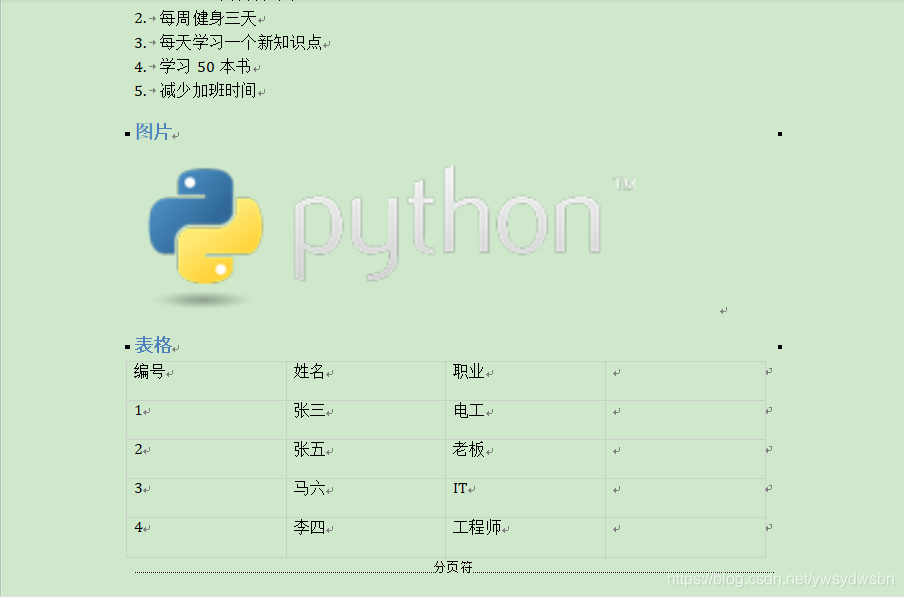The width and height of the screenshot is (904, 598).
Task: Open the 表格 heading link
Action: coord(152,344)
